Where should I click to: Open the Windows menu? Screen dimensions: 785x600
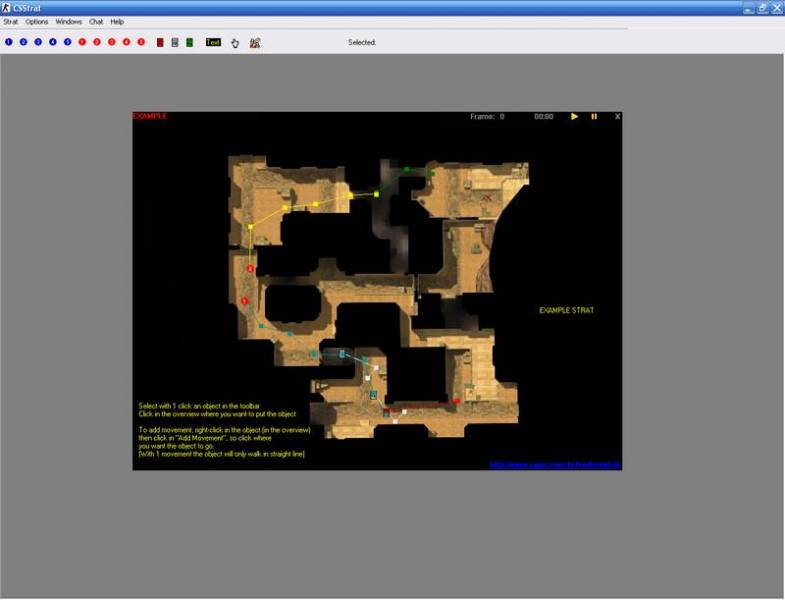click(69, 22)
